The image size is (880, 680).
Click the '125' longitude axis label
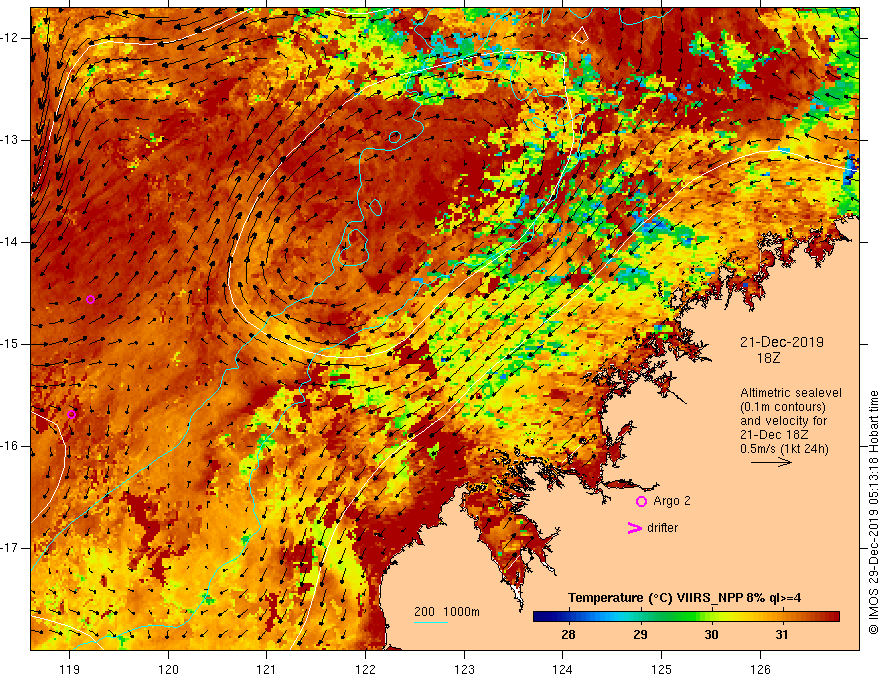coord(662,669)
